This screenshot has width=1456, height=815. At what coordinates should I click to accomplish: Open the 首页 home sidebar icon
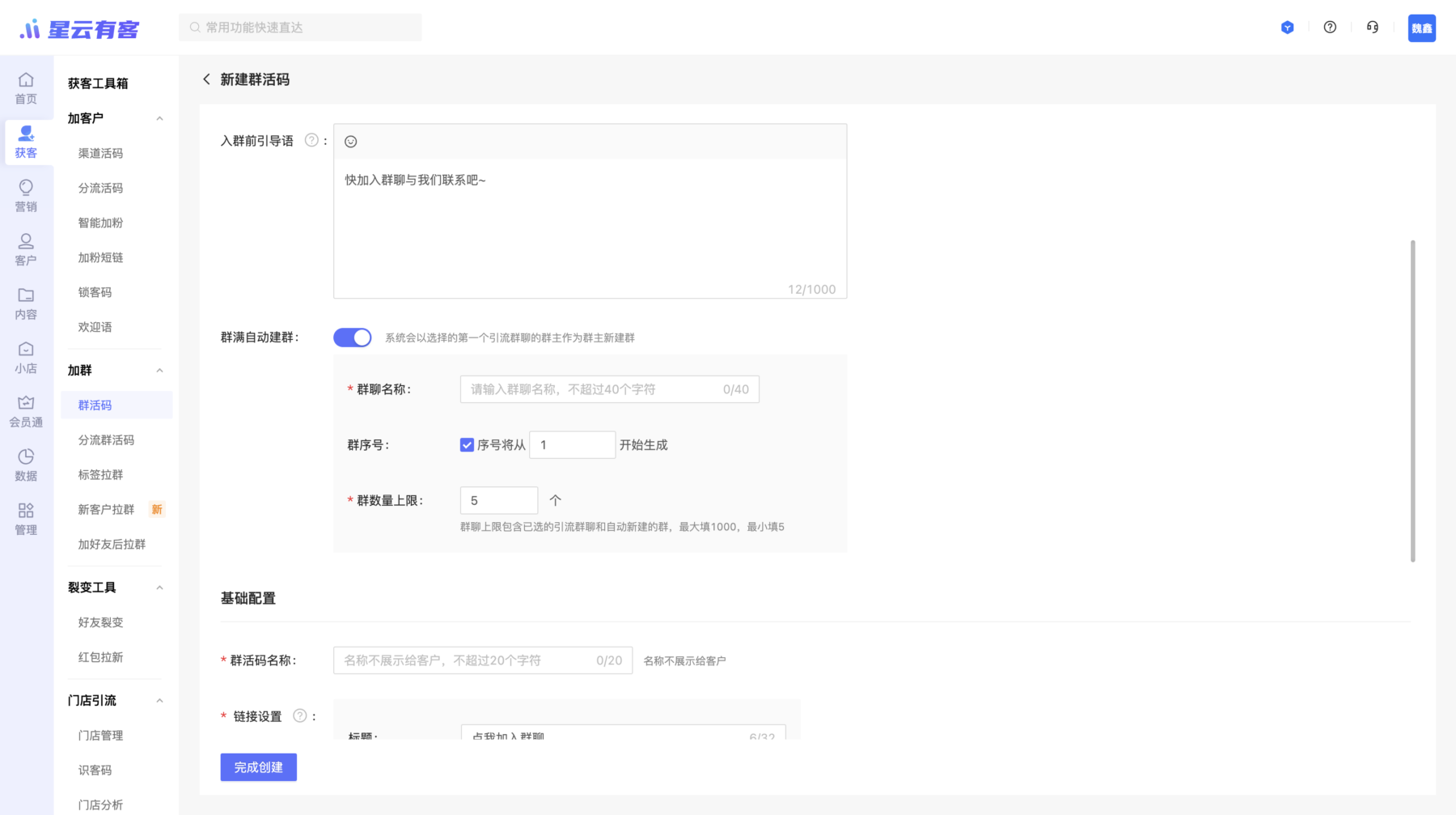(x=26, y=88)
